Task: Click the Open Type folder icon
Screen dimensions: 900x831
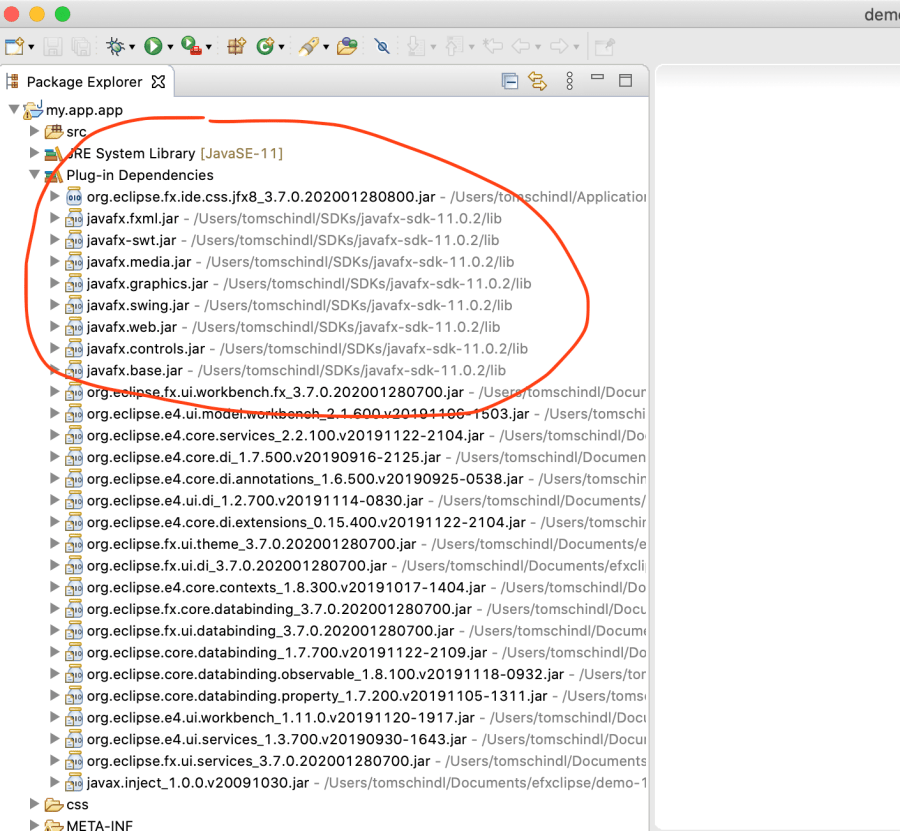Action: tap(346, 46)
